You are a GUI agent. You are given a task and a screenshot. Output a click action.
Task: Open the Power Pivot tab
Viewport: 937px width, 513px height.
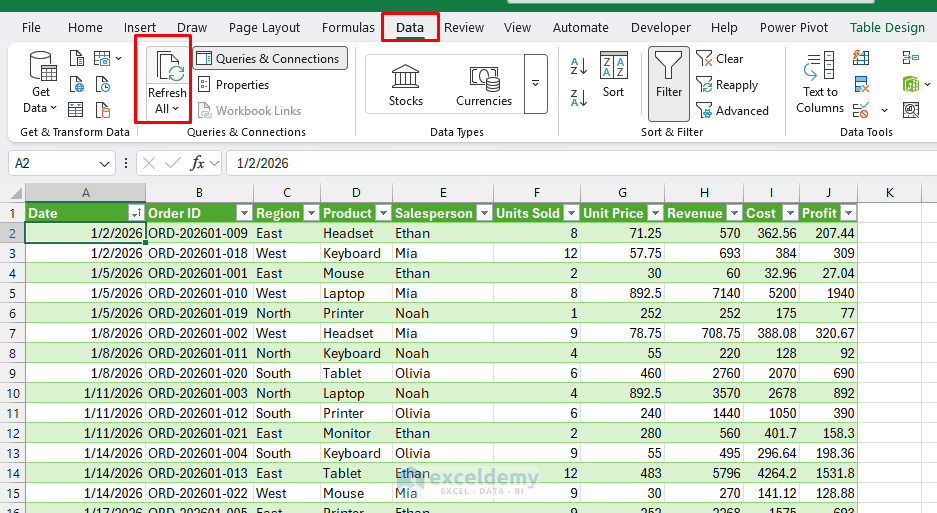794,28
